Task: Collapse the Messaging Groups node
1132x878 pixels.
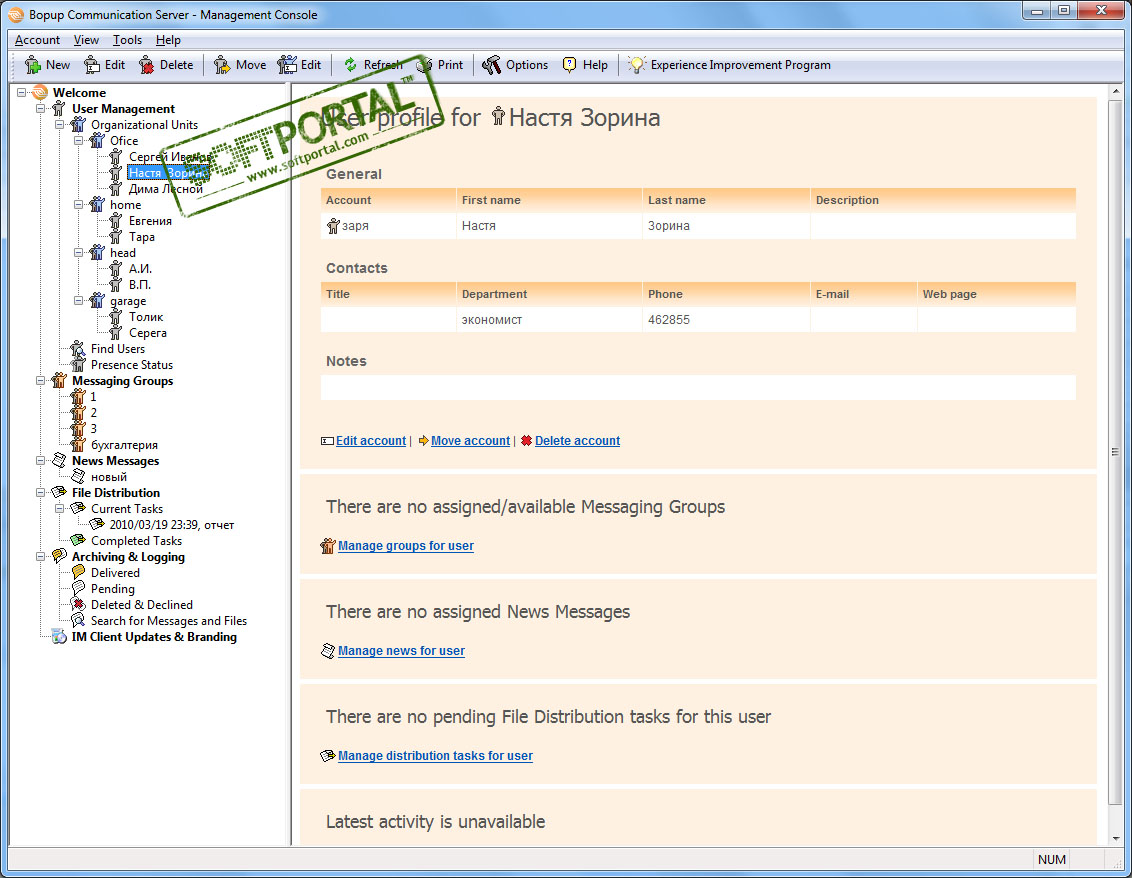Action: point(40,381)
